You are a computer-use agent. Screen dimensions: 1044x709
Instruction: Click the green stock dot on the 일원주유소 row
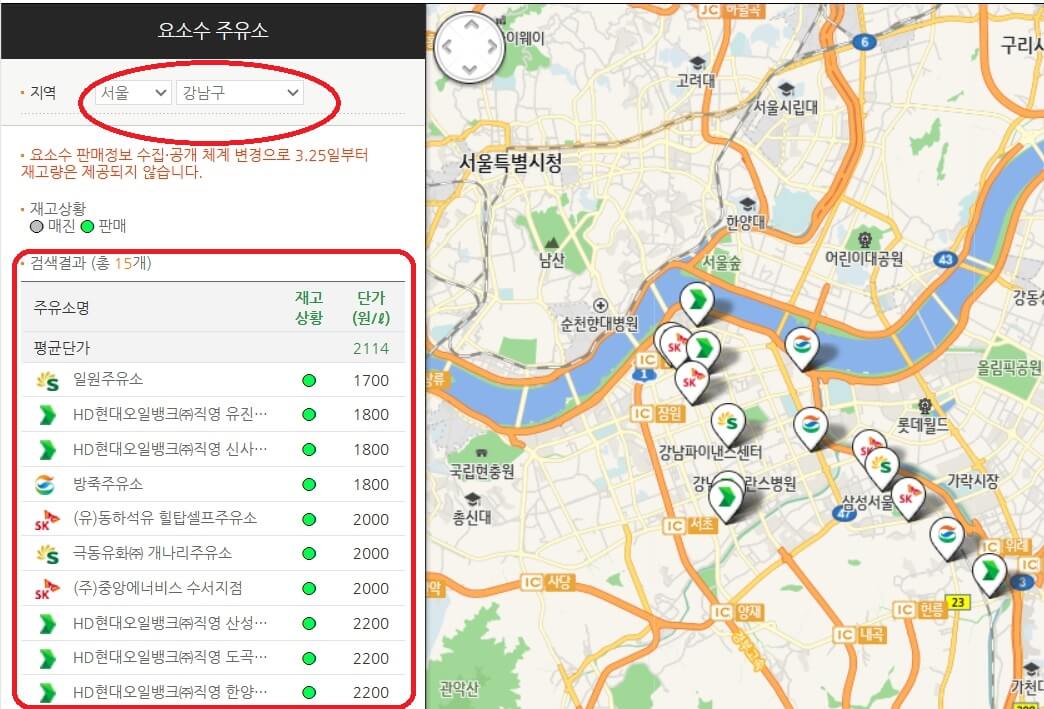pyautogui.click(x=310, y=380)
